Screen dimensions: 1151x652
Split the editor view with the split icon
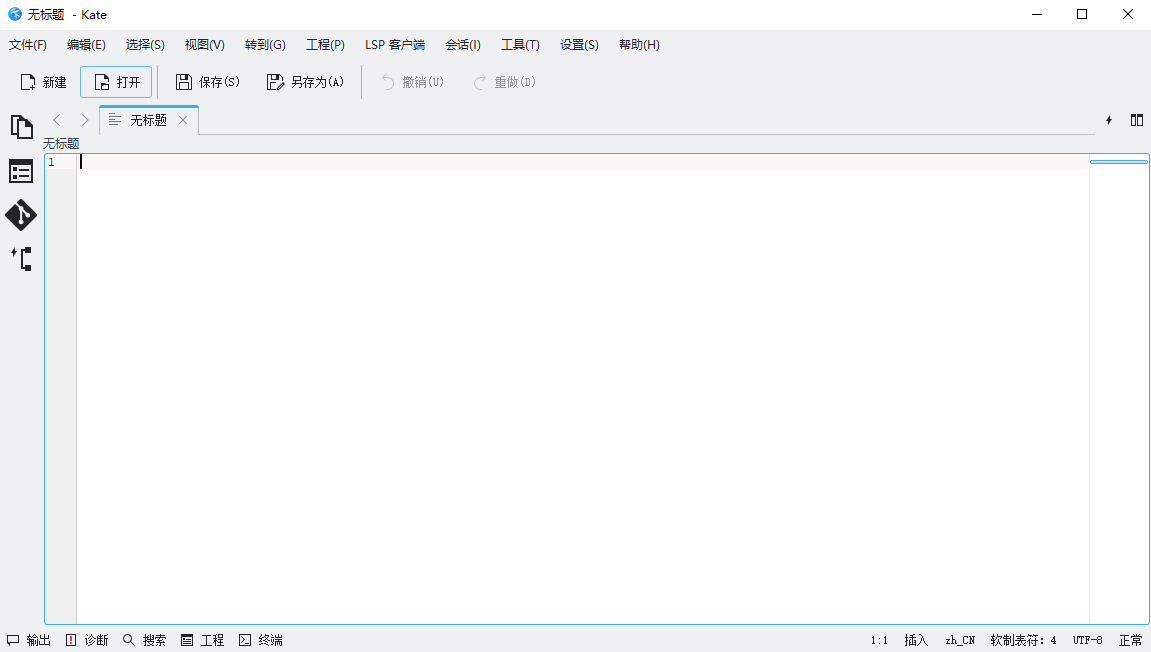pyautogui.click(x=1137, y=119)
